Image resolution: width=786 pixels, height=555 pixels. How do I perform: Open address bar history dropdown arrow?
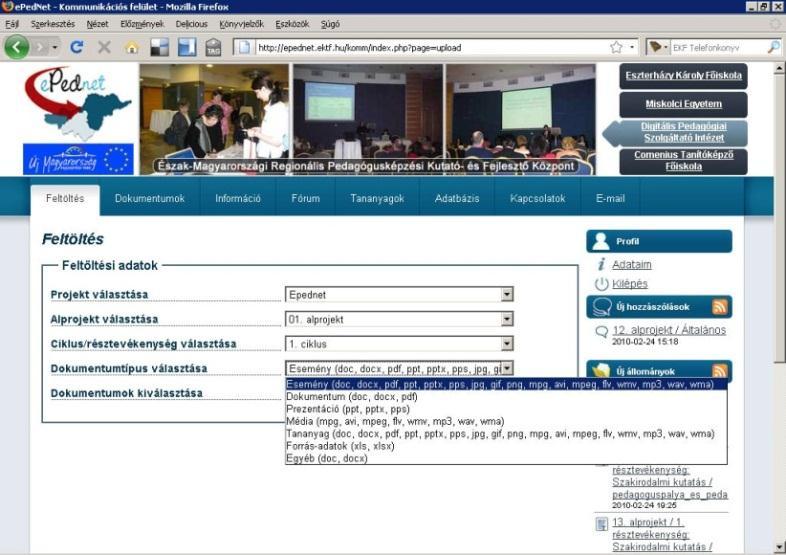(x=632, y=48)
